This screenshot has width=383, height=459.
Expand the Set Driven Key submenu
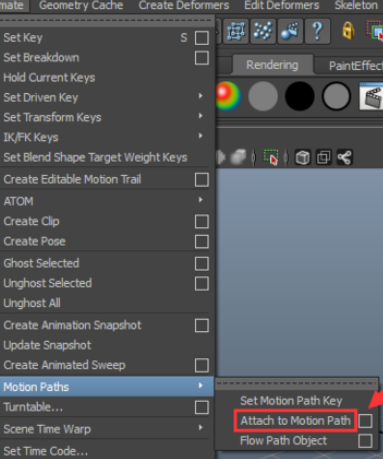[x=200, y=96]
